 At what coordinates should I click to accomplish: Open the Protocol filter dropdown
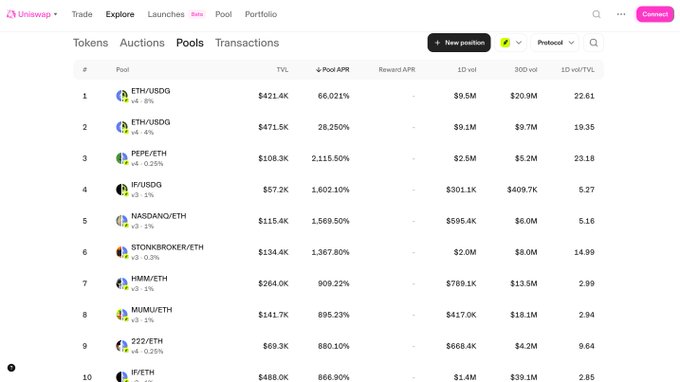coord(555,42)
